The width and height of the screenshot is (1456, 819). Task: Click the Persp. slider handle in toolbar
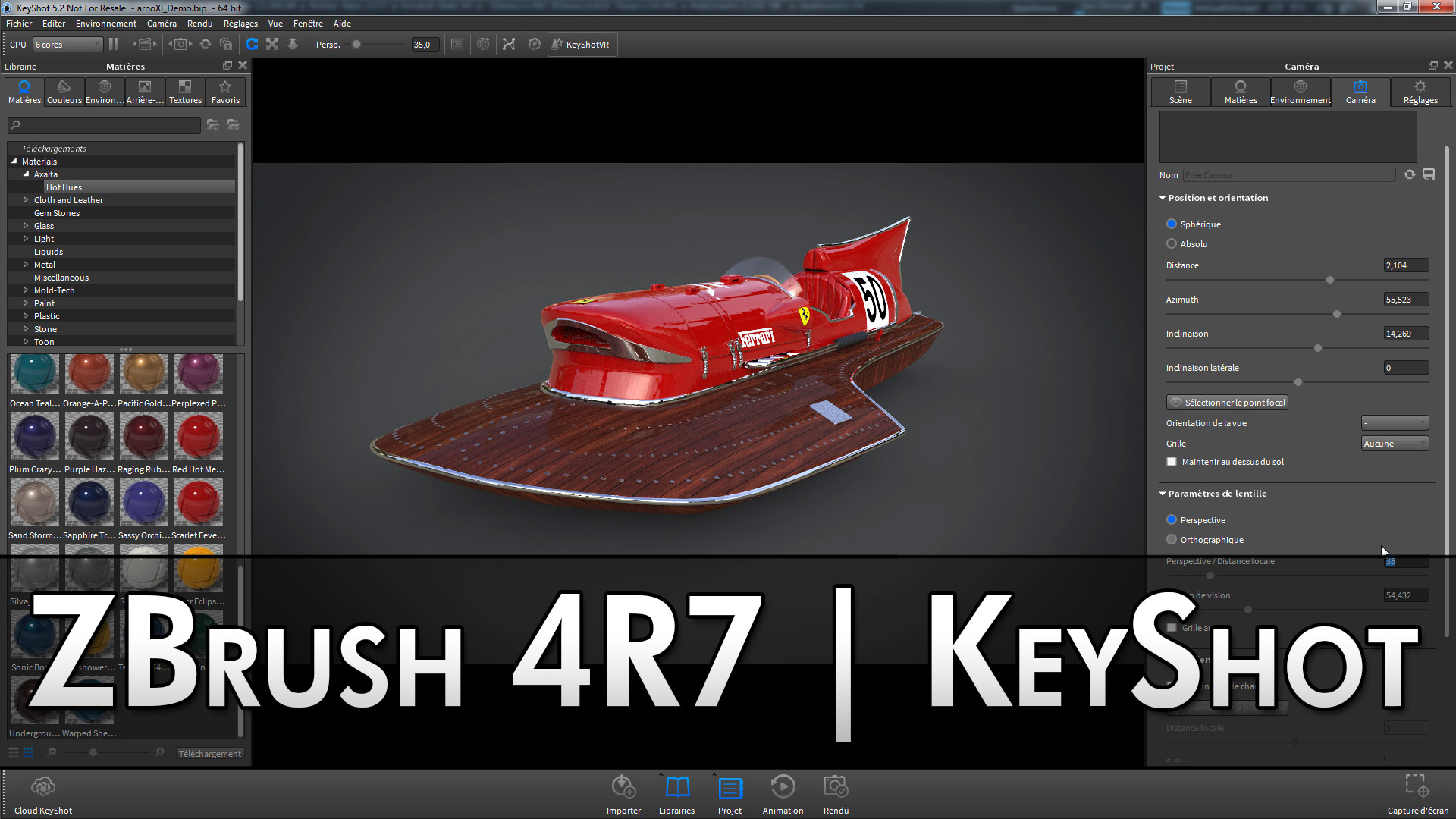(356, 44)
